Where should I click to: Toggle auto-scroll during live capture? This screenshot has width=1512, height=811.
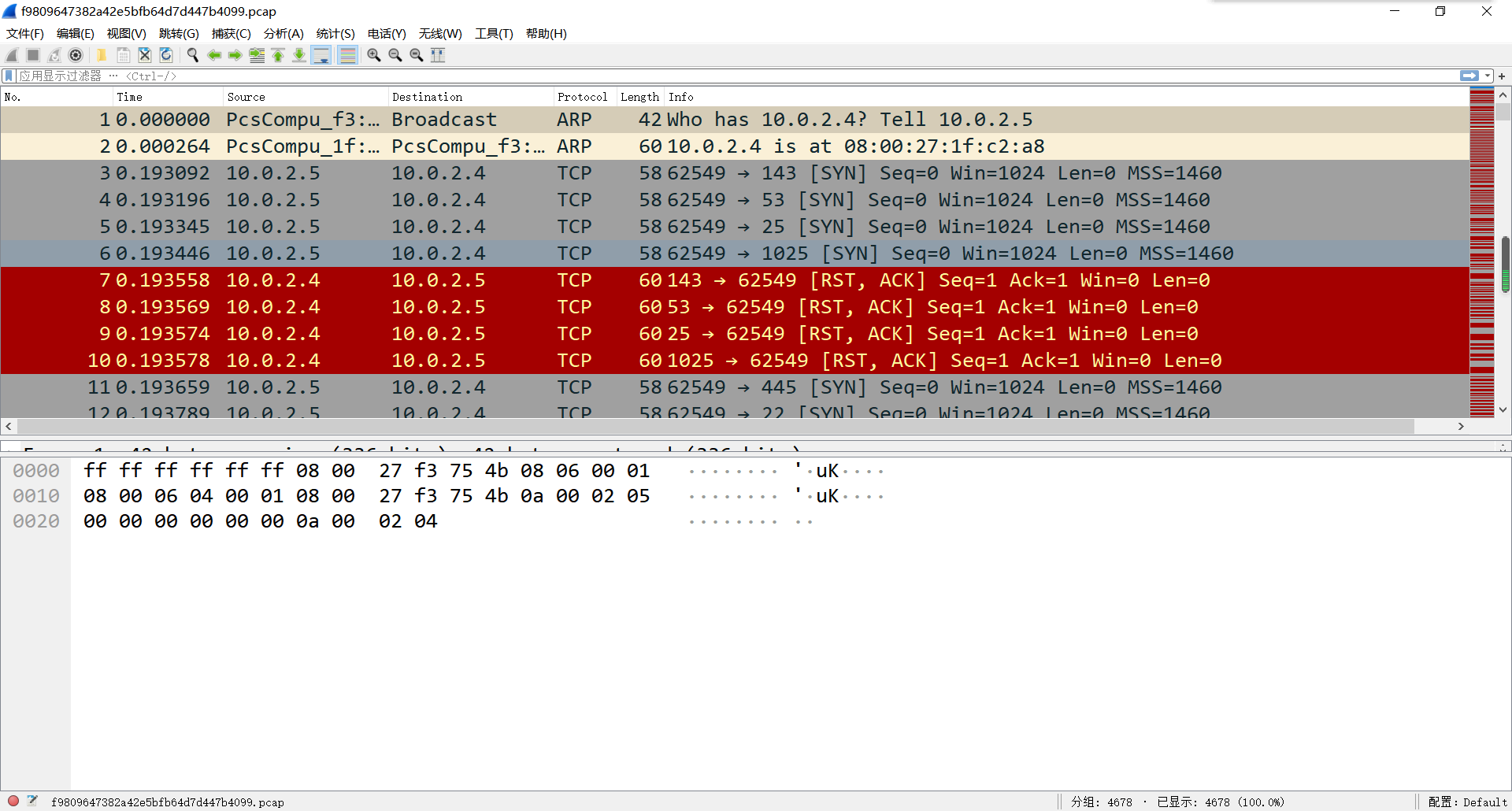coord(321,55)
